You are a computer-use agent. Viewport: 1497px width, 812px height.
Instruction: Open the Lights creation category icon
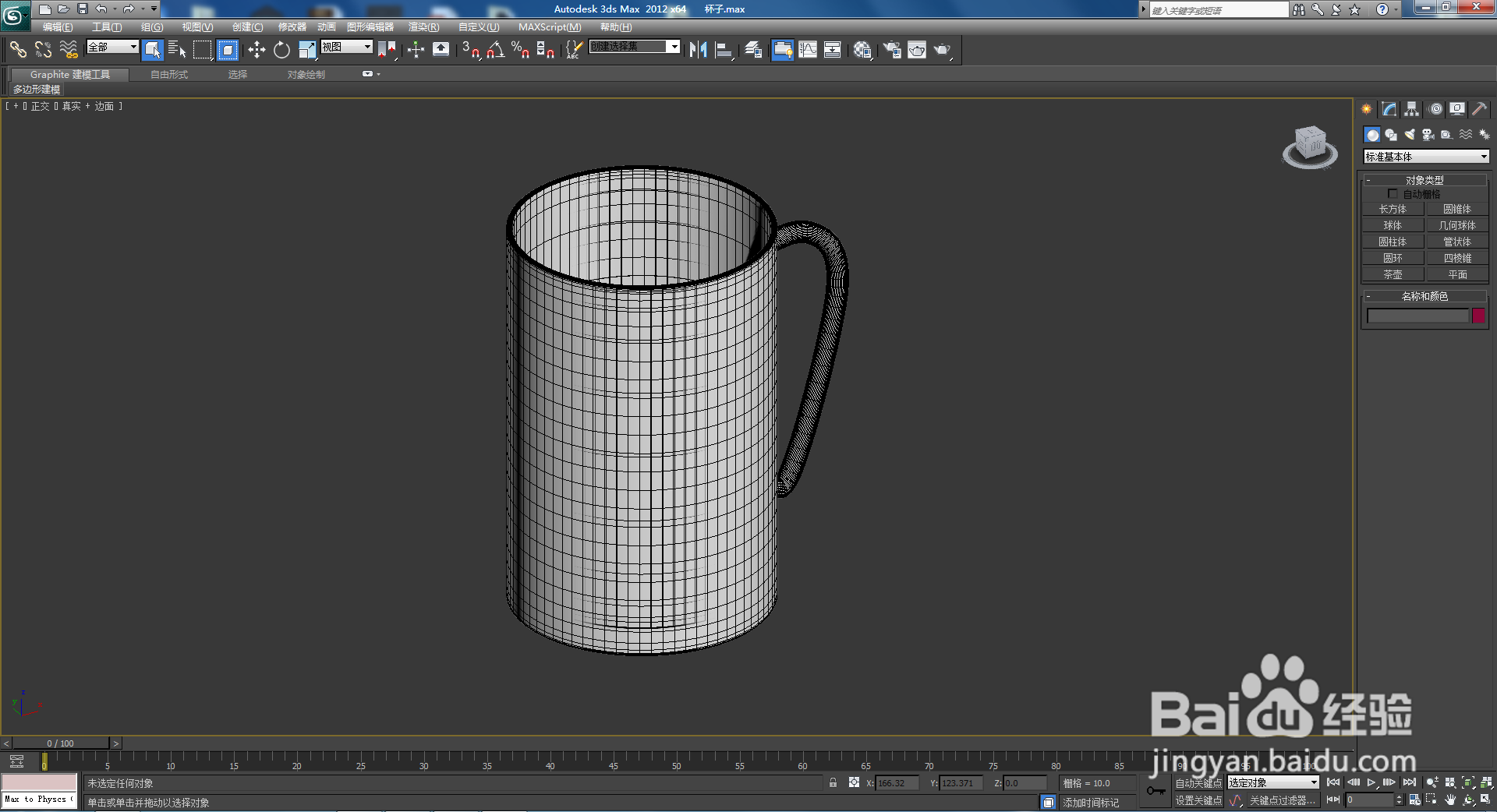[1410, 135]
